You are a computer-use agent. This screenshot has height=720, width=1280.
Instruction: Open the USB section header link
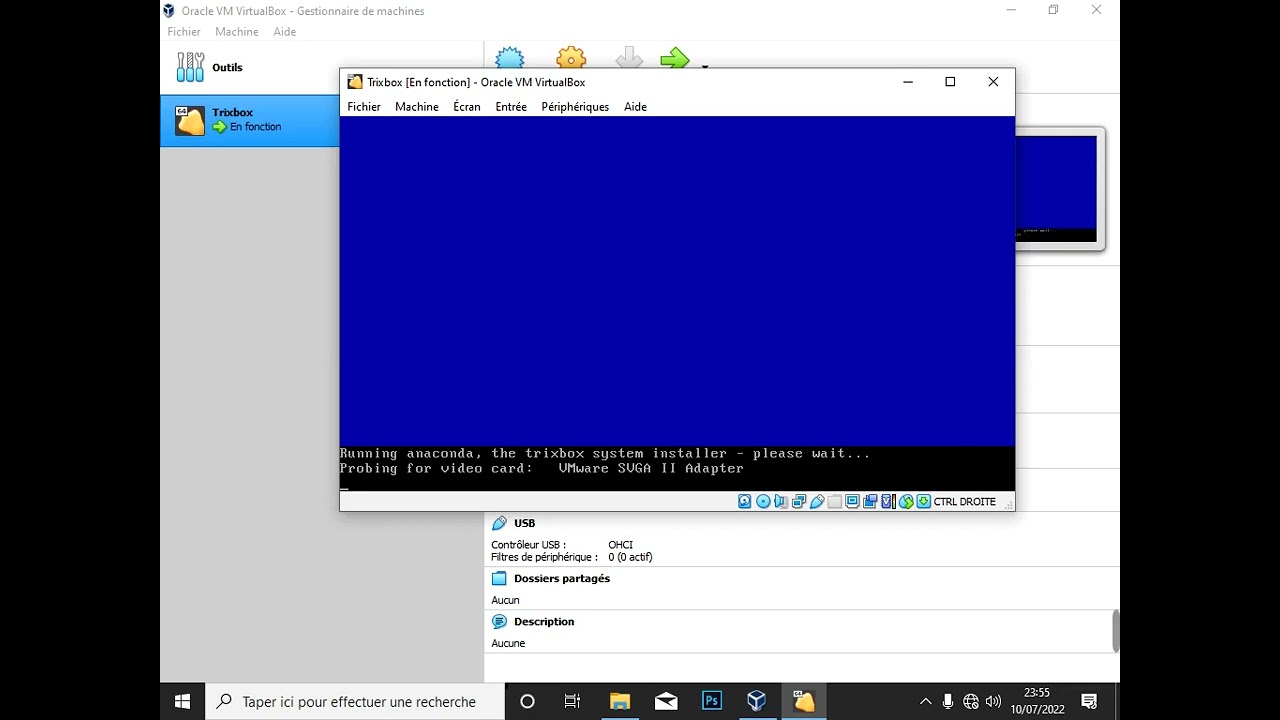[525, 523]
